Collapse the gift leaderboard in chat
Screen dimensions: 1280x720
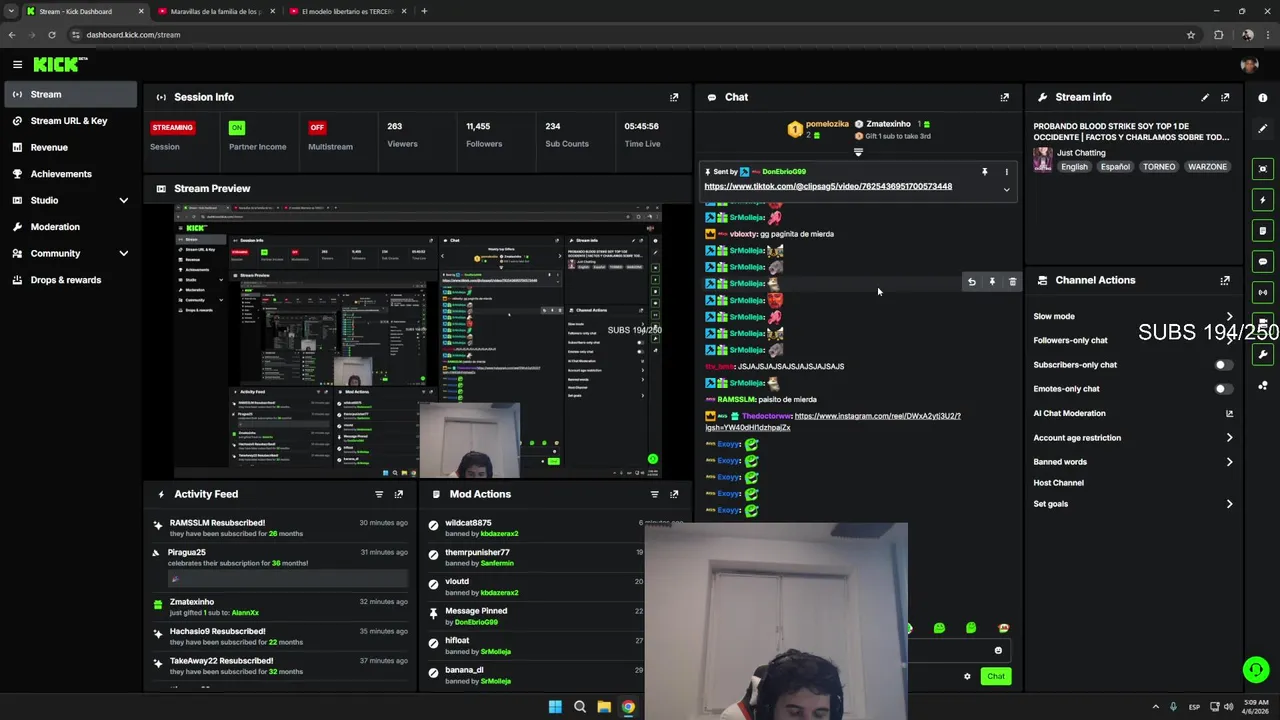(x=858, y=152)
